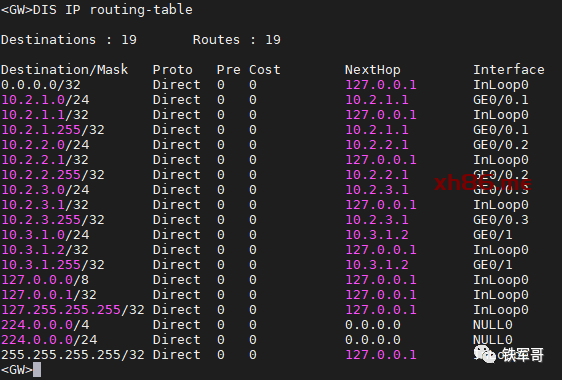Click the Destinations : 19 summary text
This screenshot has height=380, width=562.
[x=69, y=40]
